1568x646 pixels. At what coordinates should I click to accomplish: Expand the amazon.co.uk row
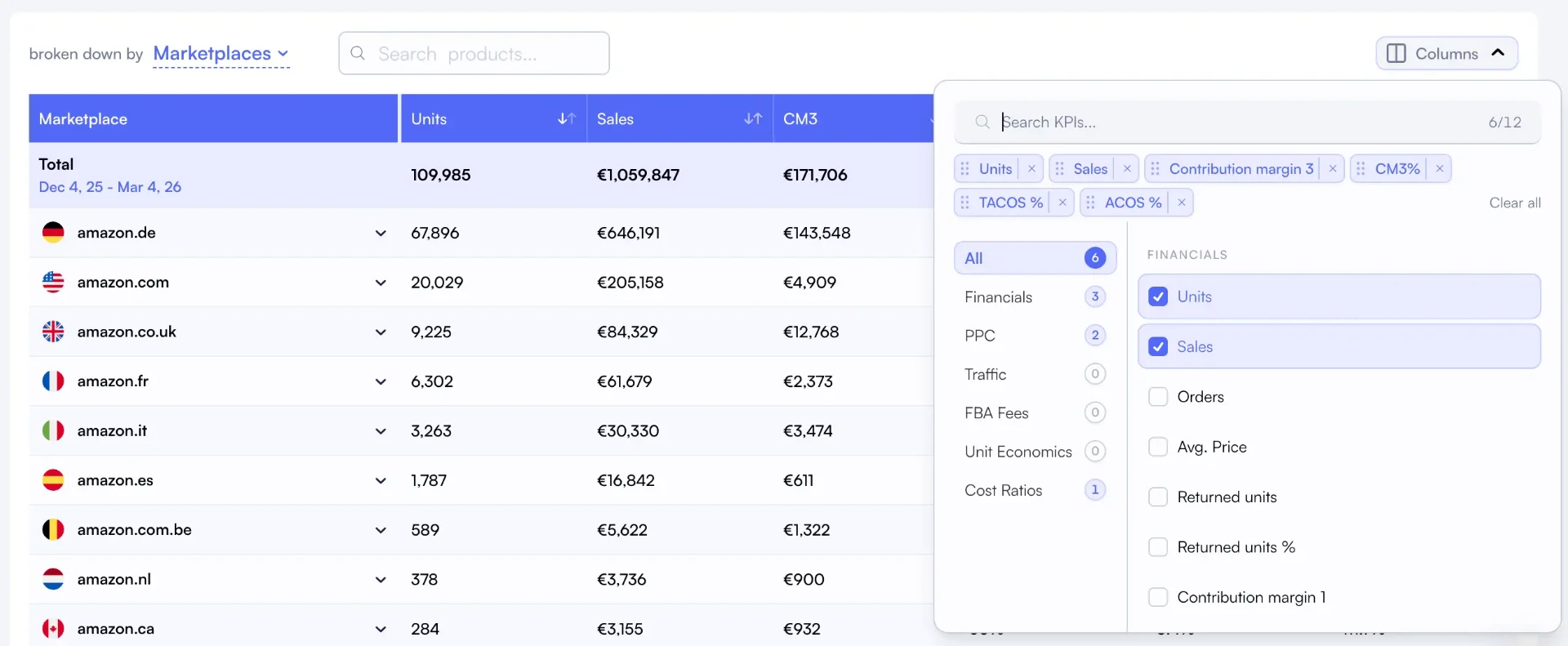click(381, 332)
